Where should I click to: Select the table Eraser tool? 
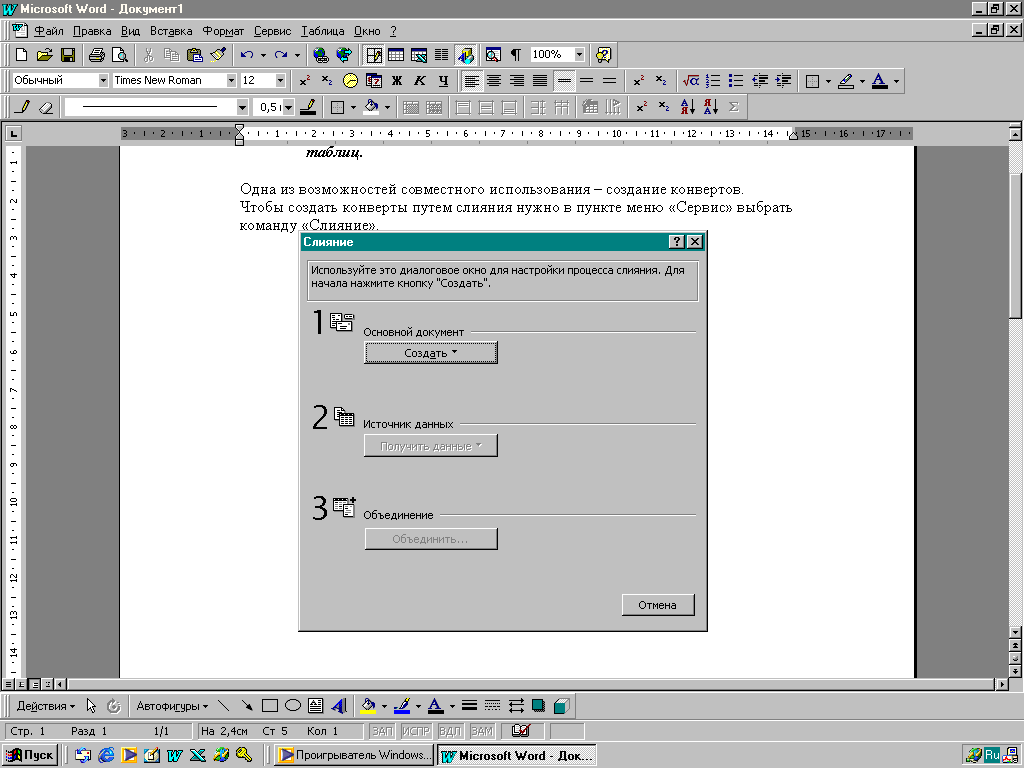[46, 106]
